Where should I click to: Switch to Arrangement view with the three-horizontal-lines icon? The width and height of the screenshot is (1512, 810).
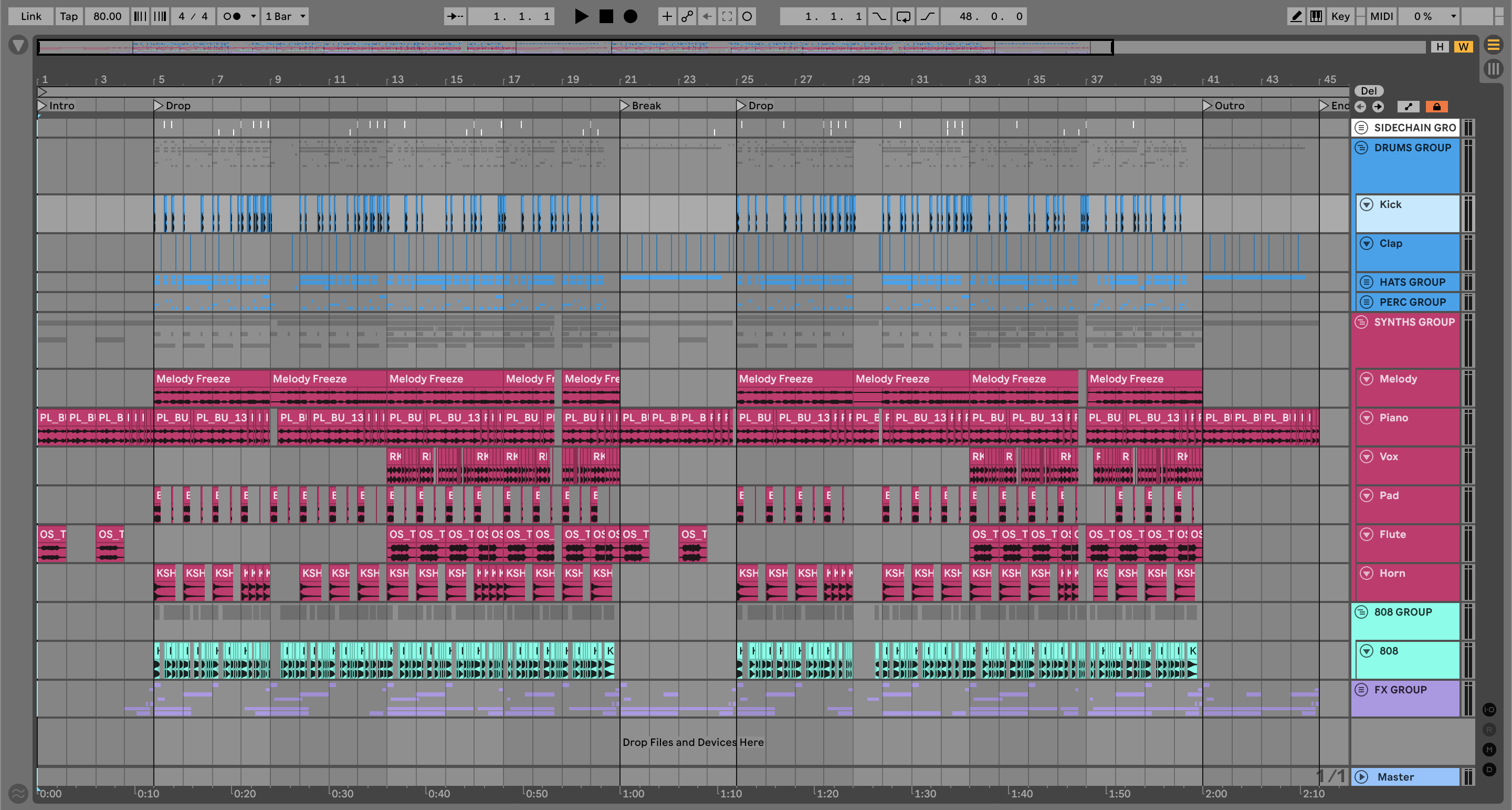(x=1493, y=45)
